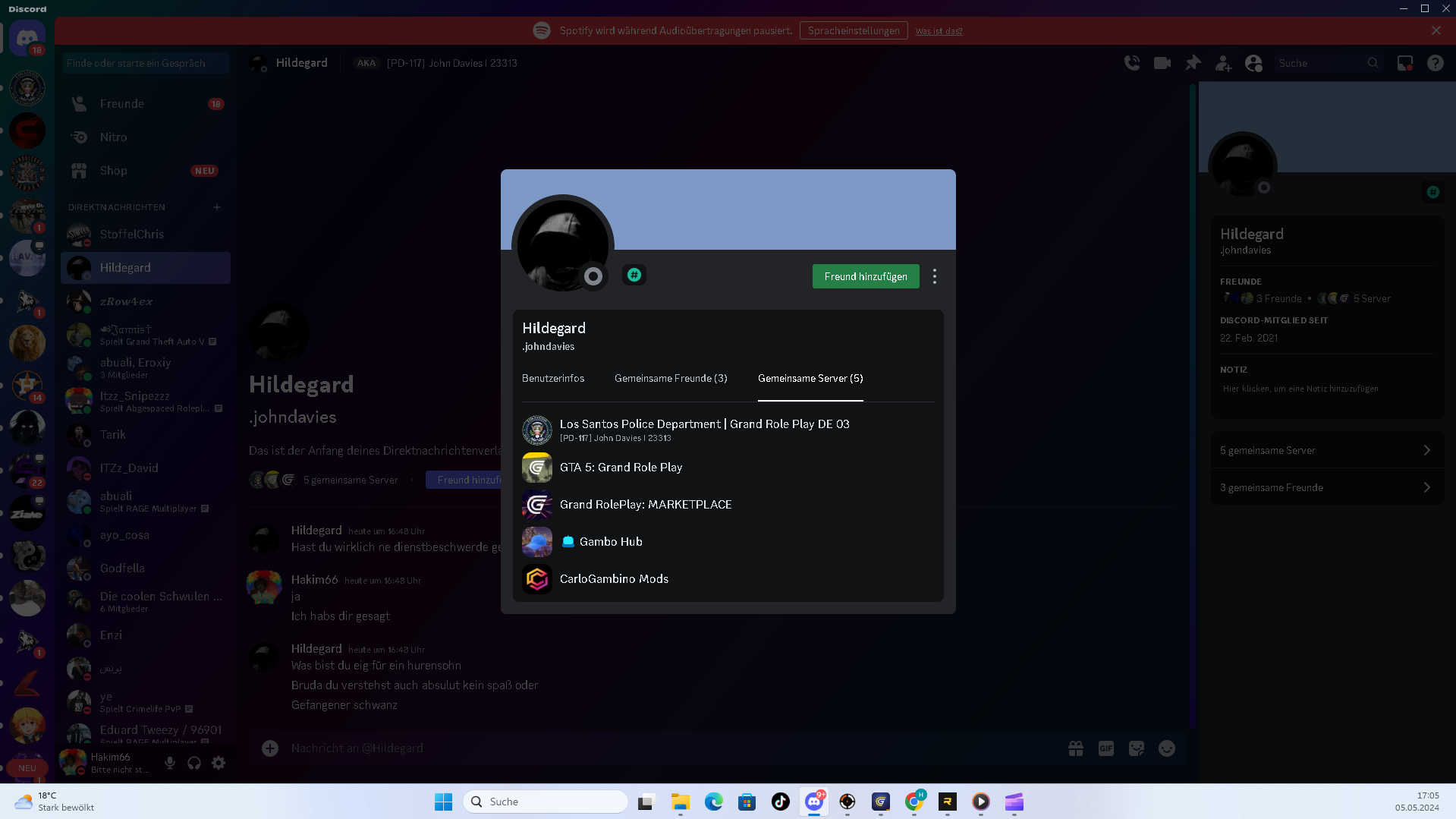Image resolution: width=1456 pixels, height=819 pixels.
Task: Open the gift Nitro icon
Action: tap(1076, 748)
